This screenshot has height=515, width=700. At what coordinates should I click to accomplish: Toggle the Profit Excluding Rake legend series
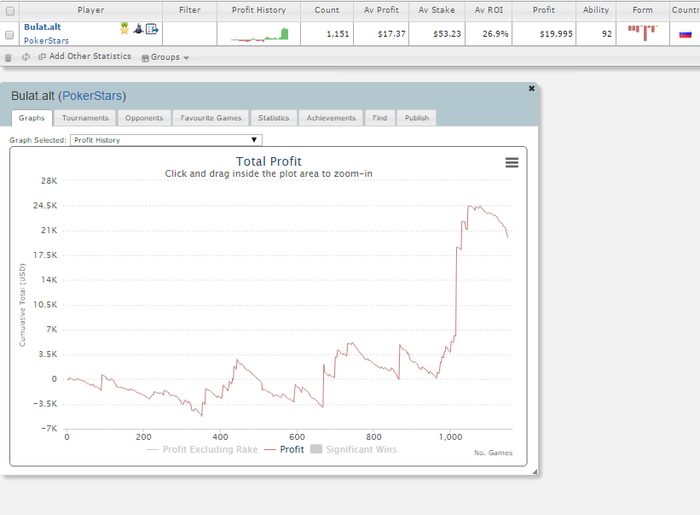point(202,449)
